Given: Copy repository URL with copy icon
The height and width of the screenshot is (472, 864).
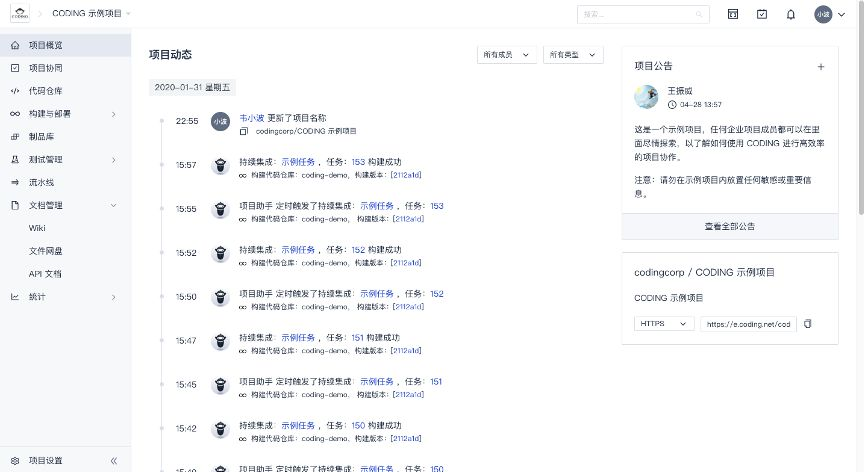Looking at the screenshot, I should (808, 324).
